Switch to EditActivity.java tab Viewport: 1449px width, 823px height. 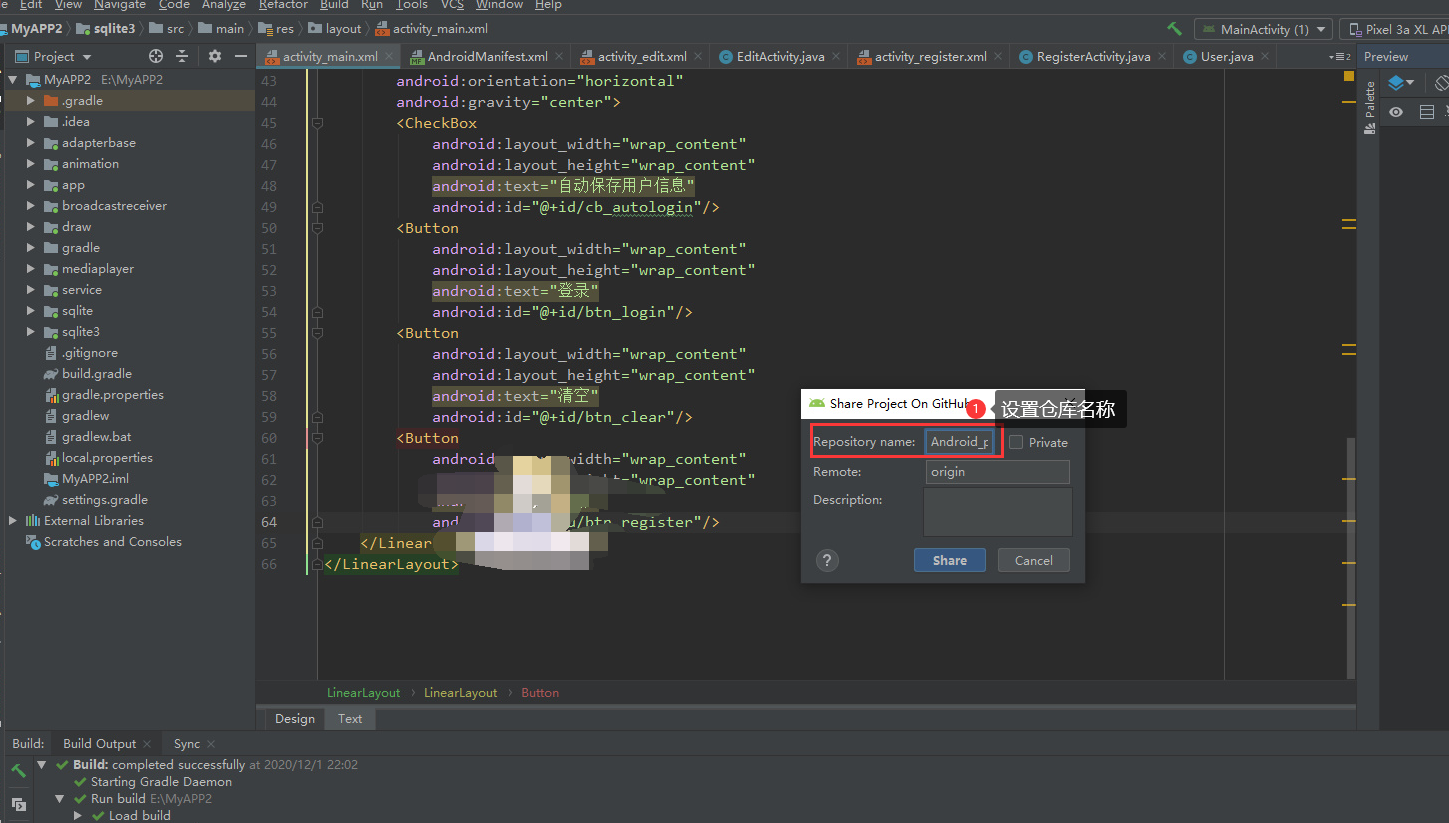(780, 57)
